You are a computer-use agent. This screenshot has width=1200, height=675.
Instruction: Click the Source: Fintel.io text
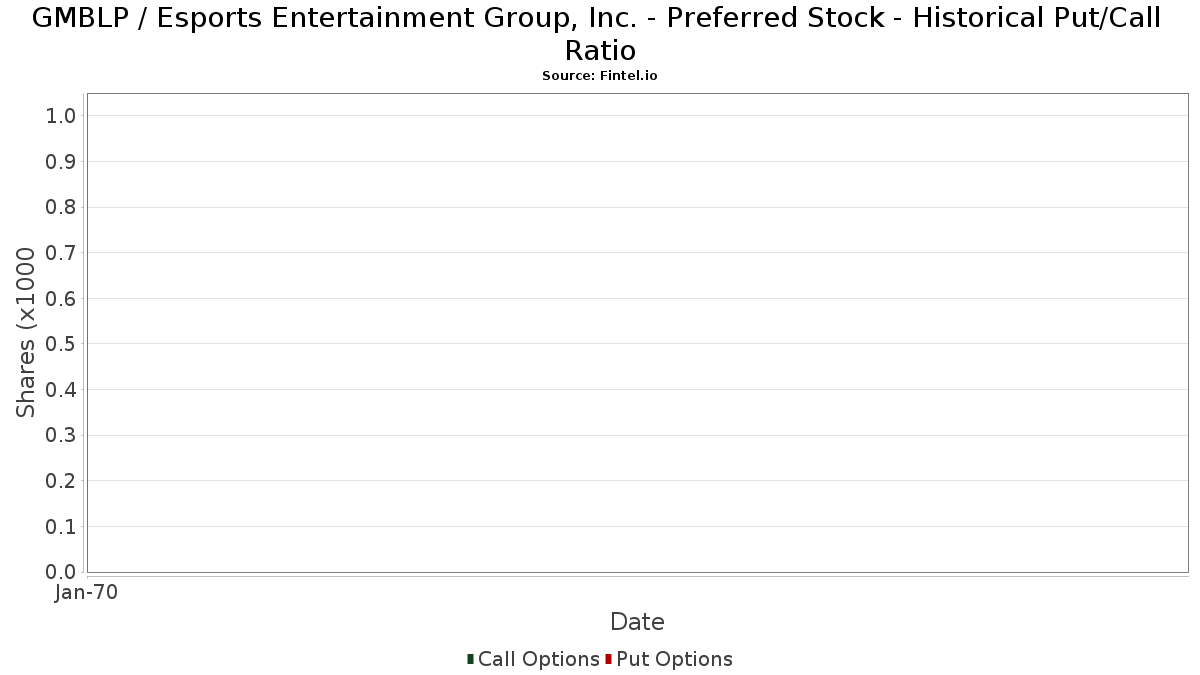pyautogui.click(x=599, y=76)
